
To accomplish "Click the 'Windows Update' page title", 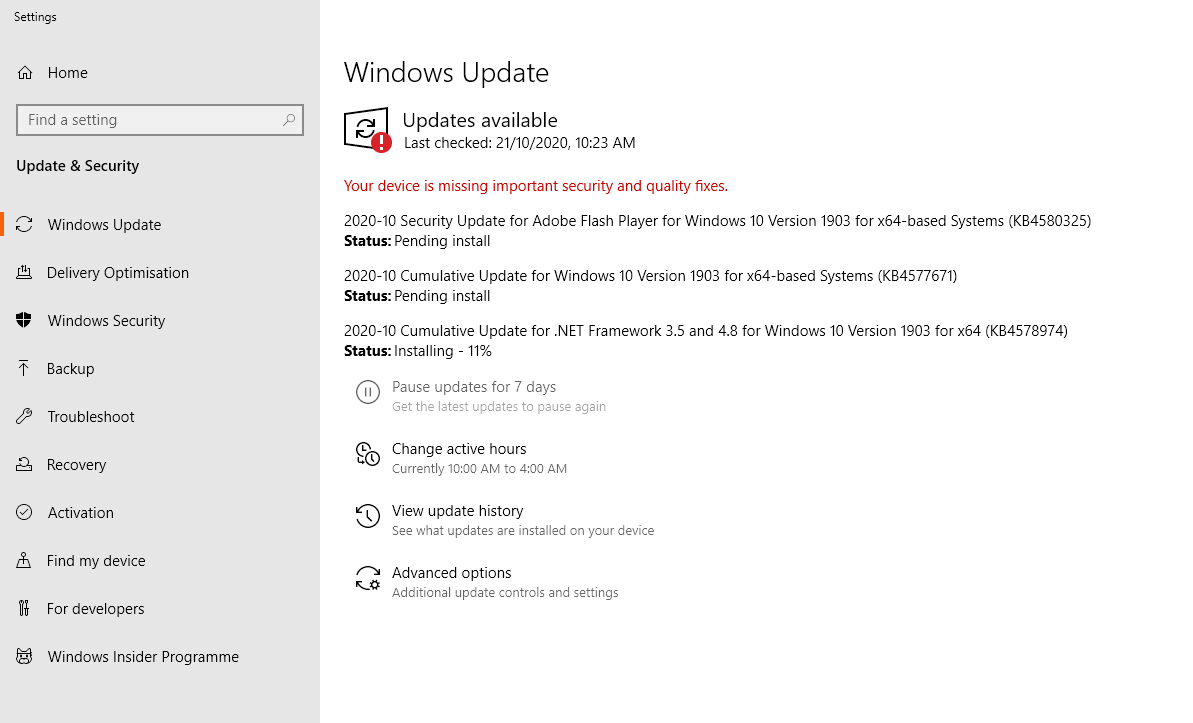I will pyautogui.click(x=446, y=73).
